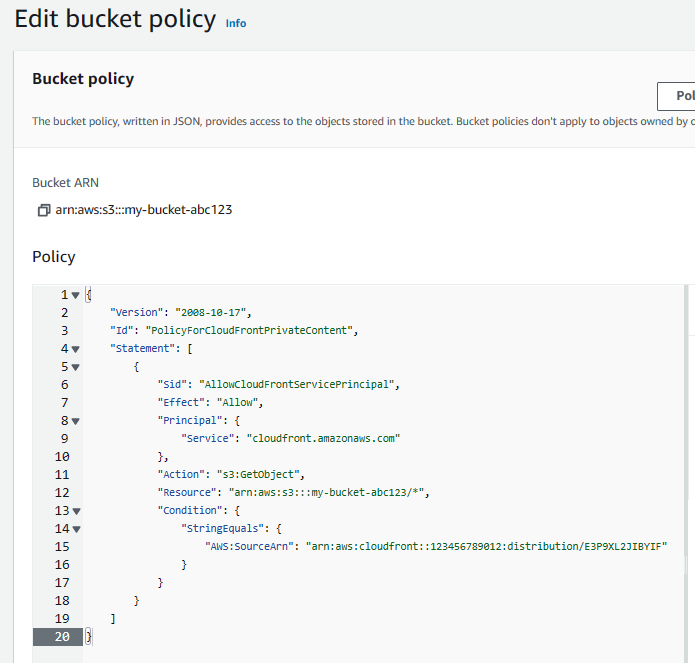Click the Resource ARN value on line 12
This screenshot has width=695, height=663.
click(326, 492)
